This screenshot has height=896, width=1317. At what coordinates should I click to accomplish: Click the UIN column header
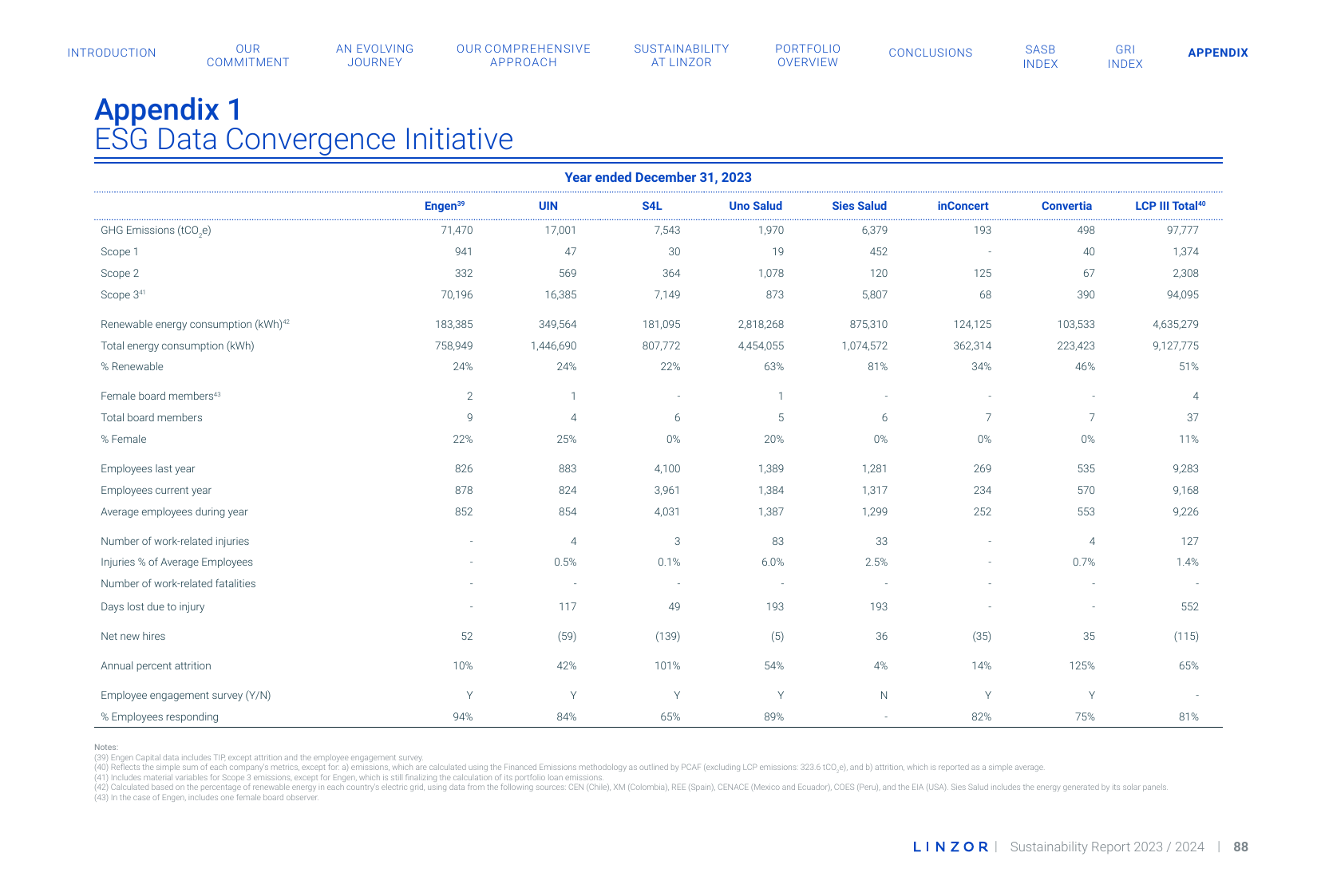548,206
